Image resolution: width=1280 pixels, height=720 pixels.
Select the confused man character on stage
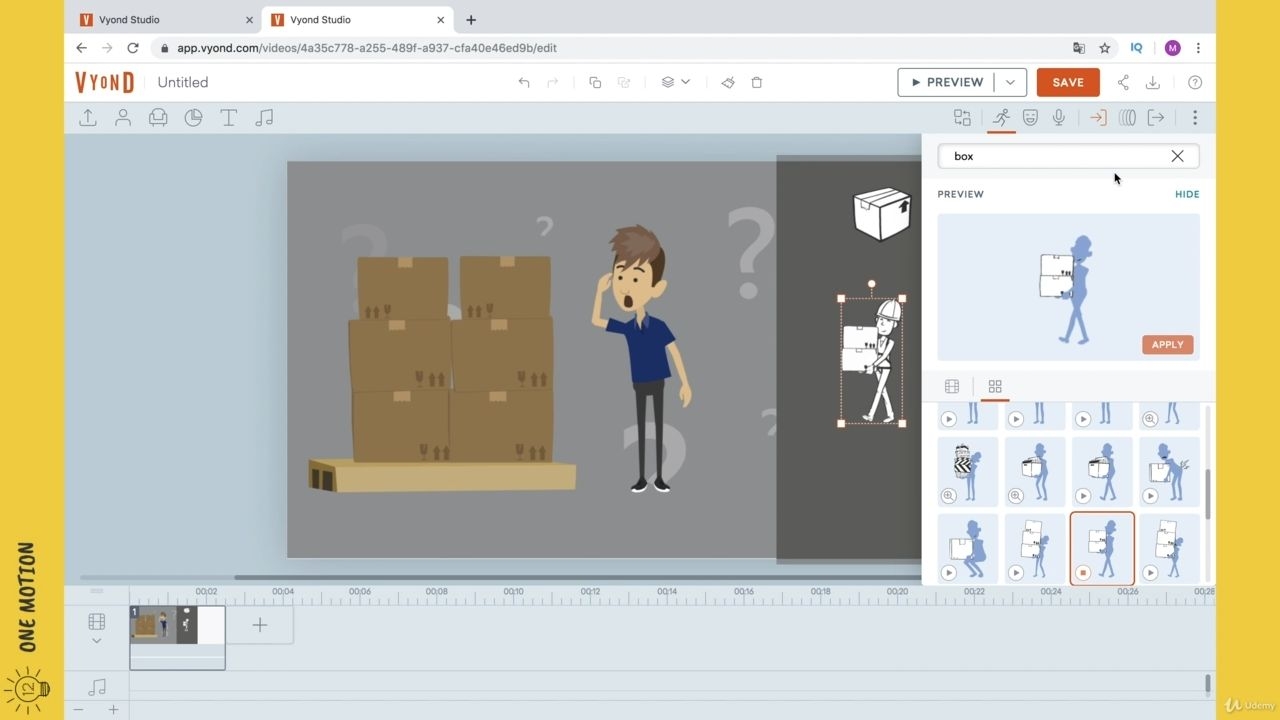tap(641, 360)
